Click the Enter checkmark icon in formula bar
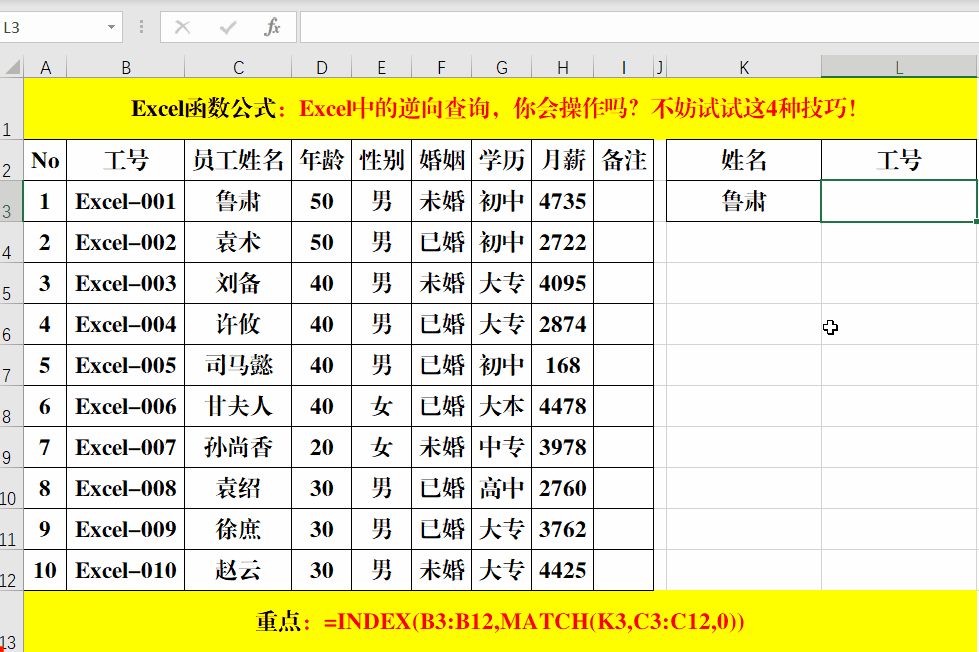 click(x=228, y=27)
